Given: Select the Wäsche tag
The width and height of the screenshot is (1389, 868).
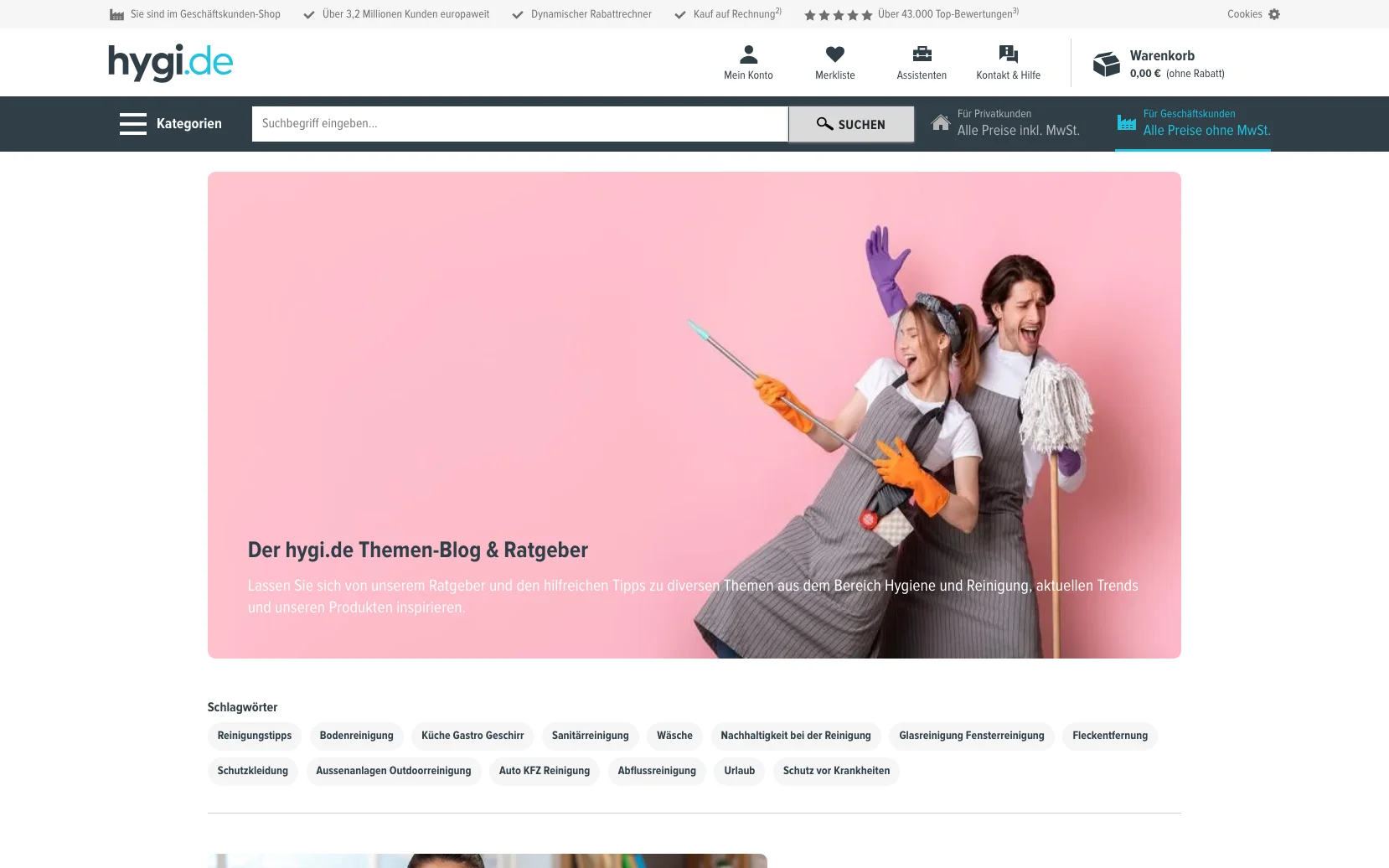Looking at the screenshot, I should tap(674, 736).
